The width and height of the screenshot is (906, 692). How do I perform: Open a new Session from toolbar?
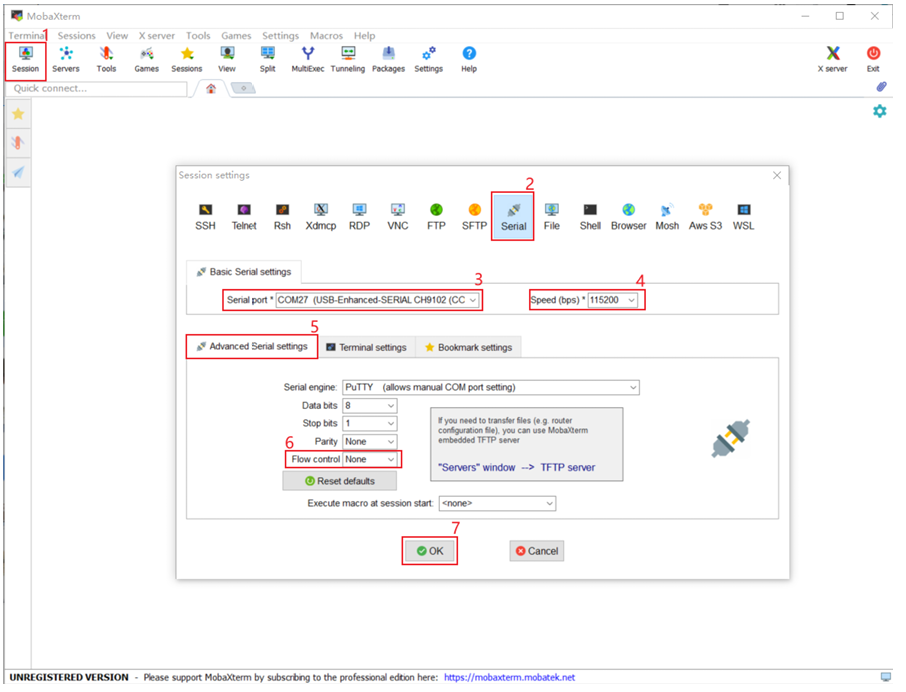(25, 60)
